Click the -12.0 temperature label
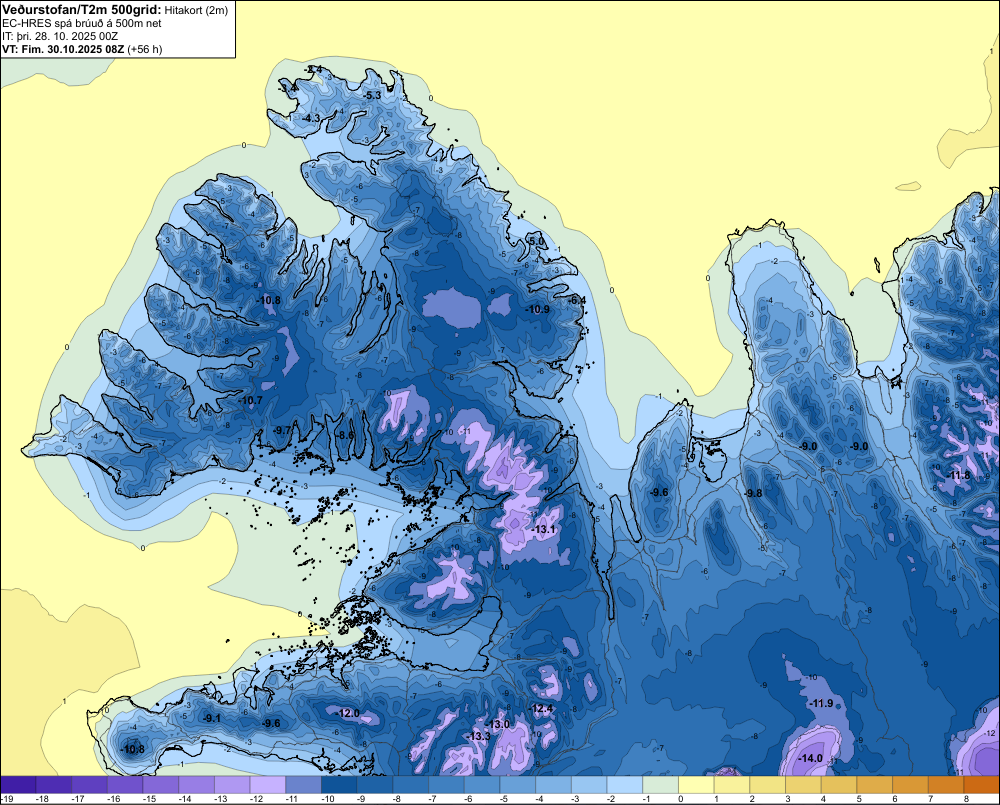Image resolution: width=1000 pixels, height=805 pixels. coord(348,713)
